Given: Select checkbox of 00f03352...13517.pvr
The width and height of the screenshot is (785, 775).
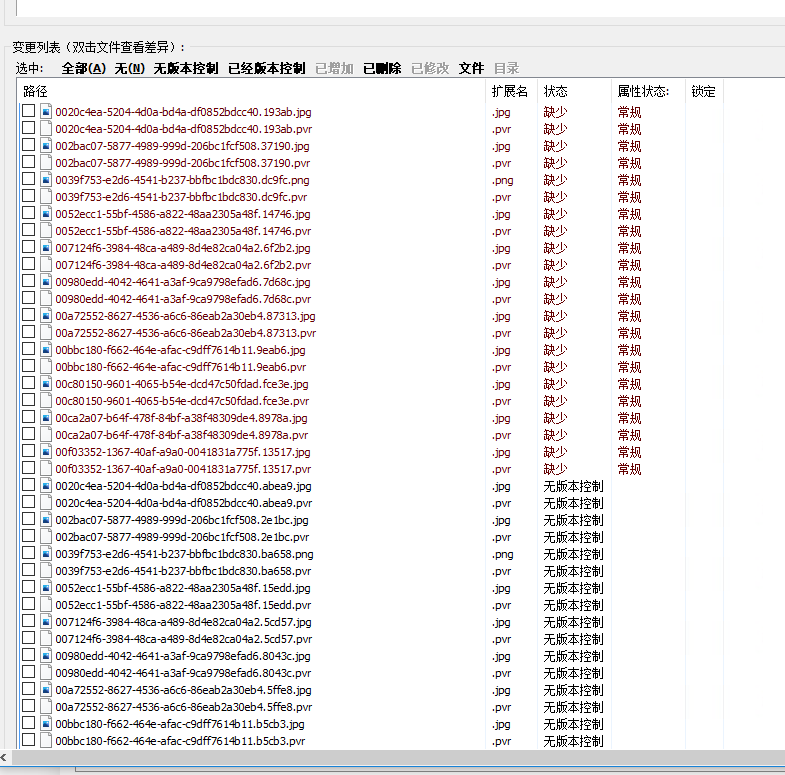Looking at the screenshot, I should 29,468.
